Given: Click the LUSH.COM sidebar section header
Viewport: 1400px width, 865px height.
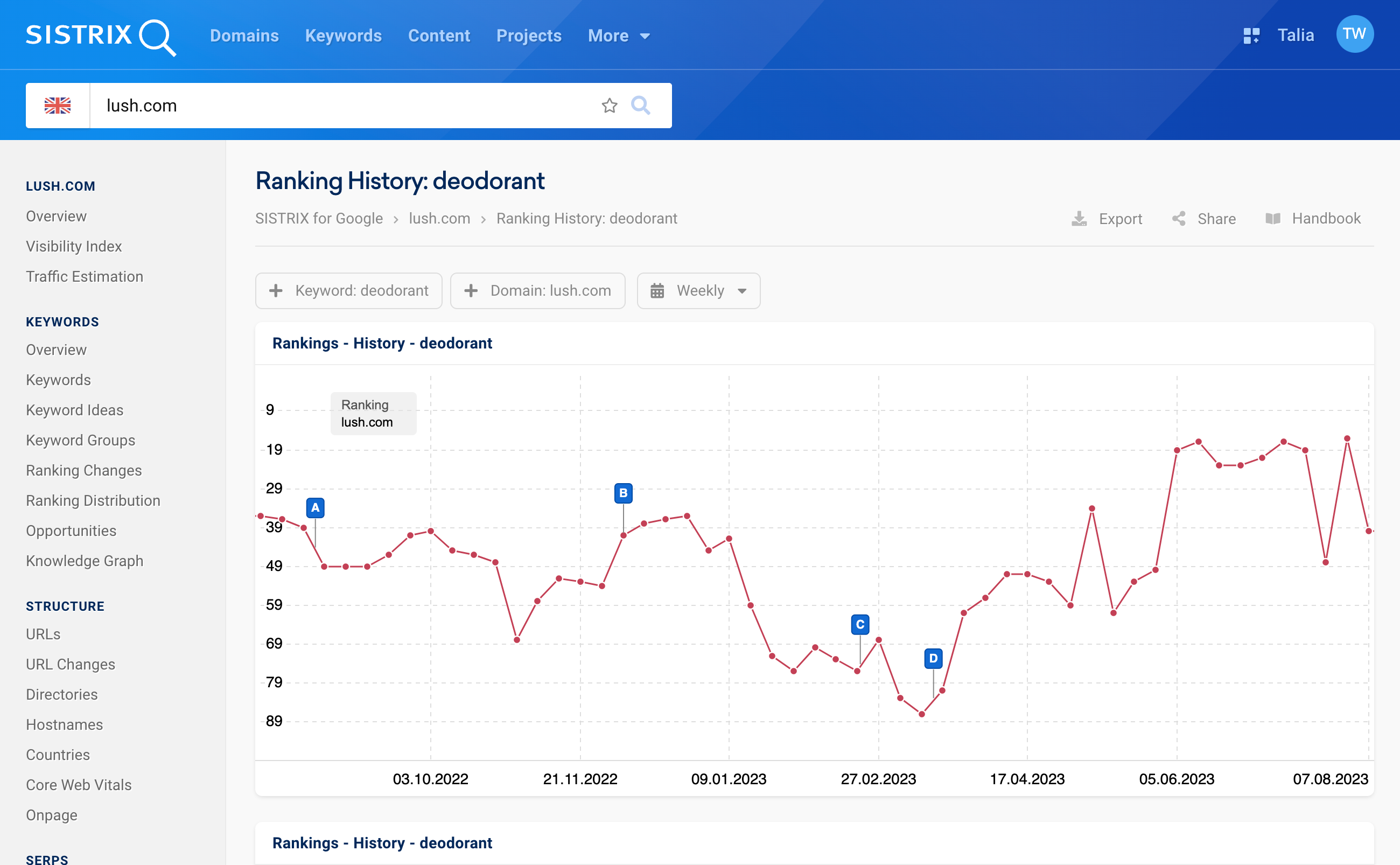Looking at the screenshot, I should pyautogui.click(x=61, y=186).
